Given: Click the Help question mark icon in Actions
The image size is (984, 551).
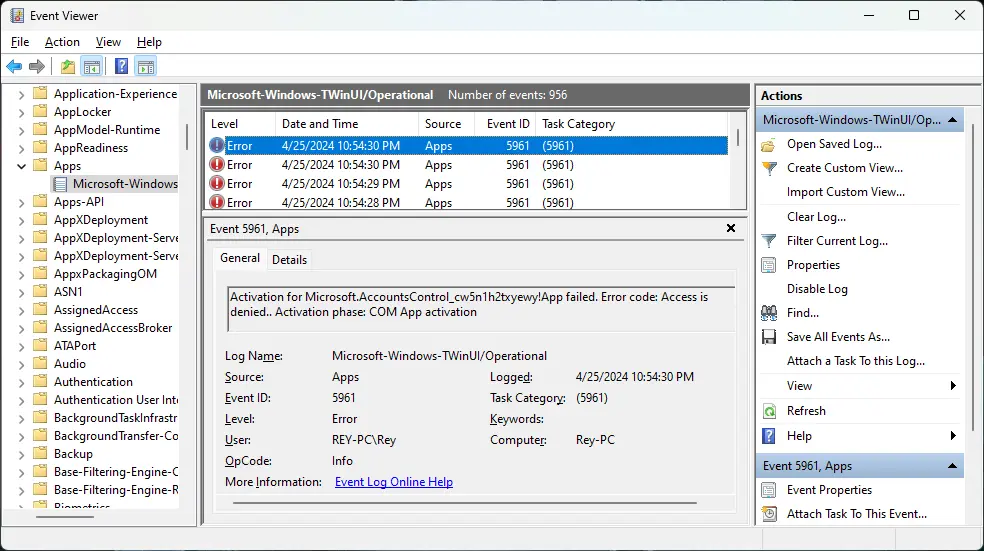Looking at the screenshot, I should [769, 436].
